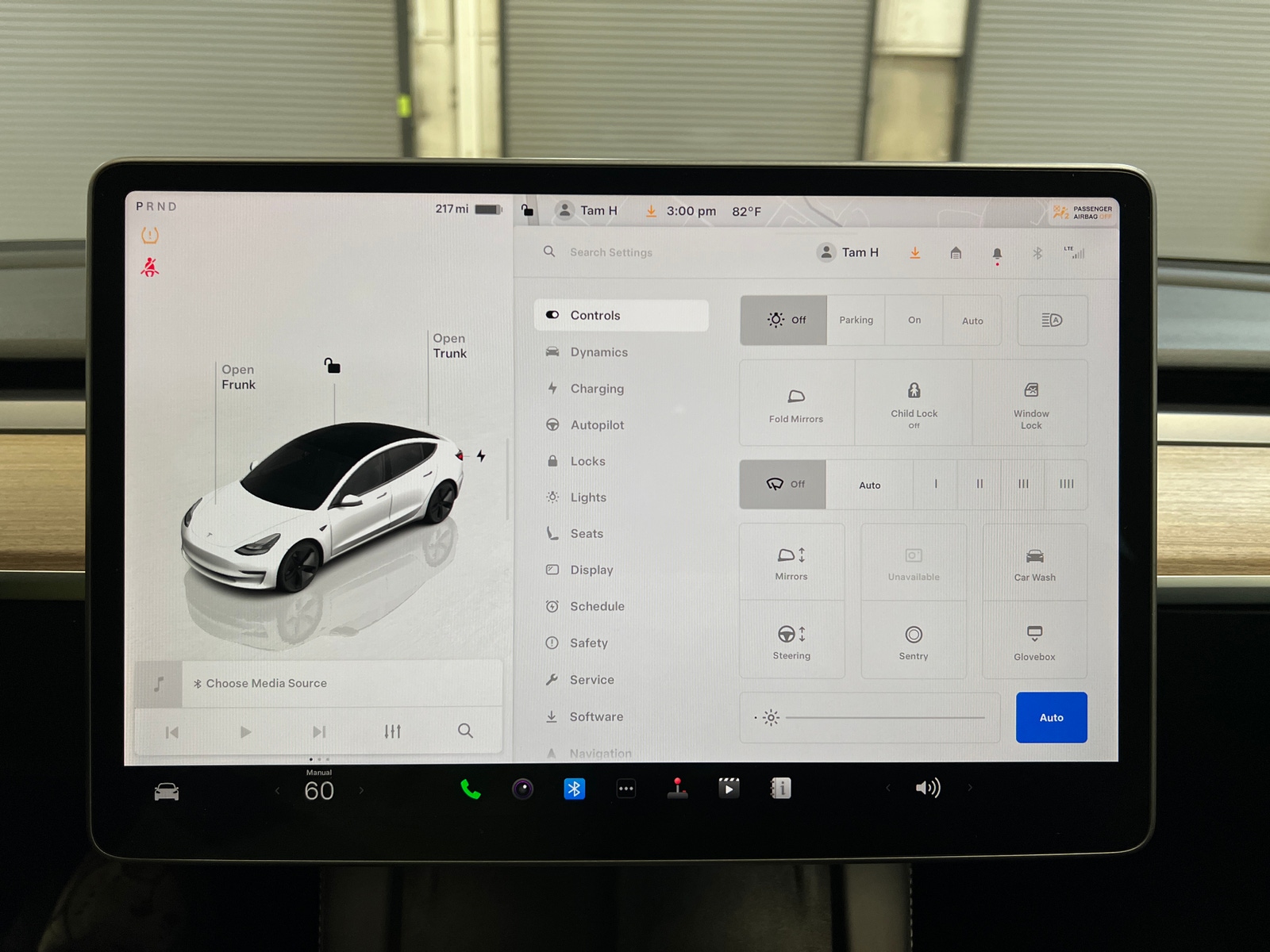Toggle Child Lock on
This screenshot has height=952, width=1270.
pos(914,402)
